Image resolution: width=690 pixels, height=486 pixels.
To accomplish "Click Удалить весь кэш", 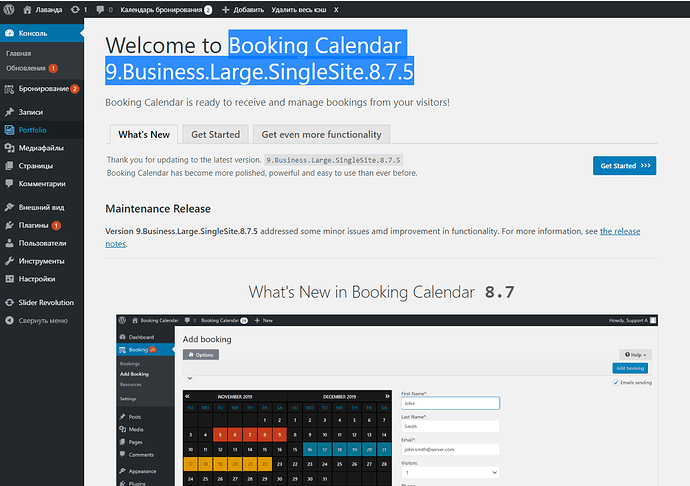I will tap(299, 10).
